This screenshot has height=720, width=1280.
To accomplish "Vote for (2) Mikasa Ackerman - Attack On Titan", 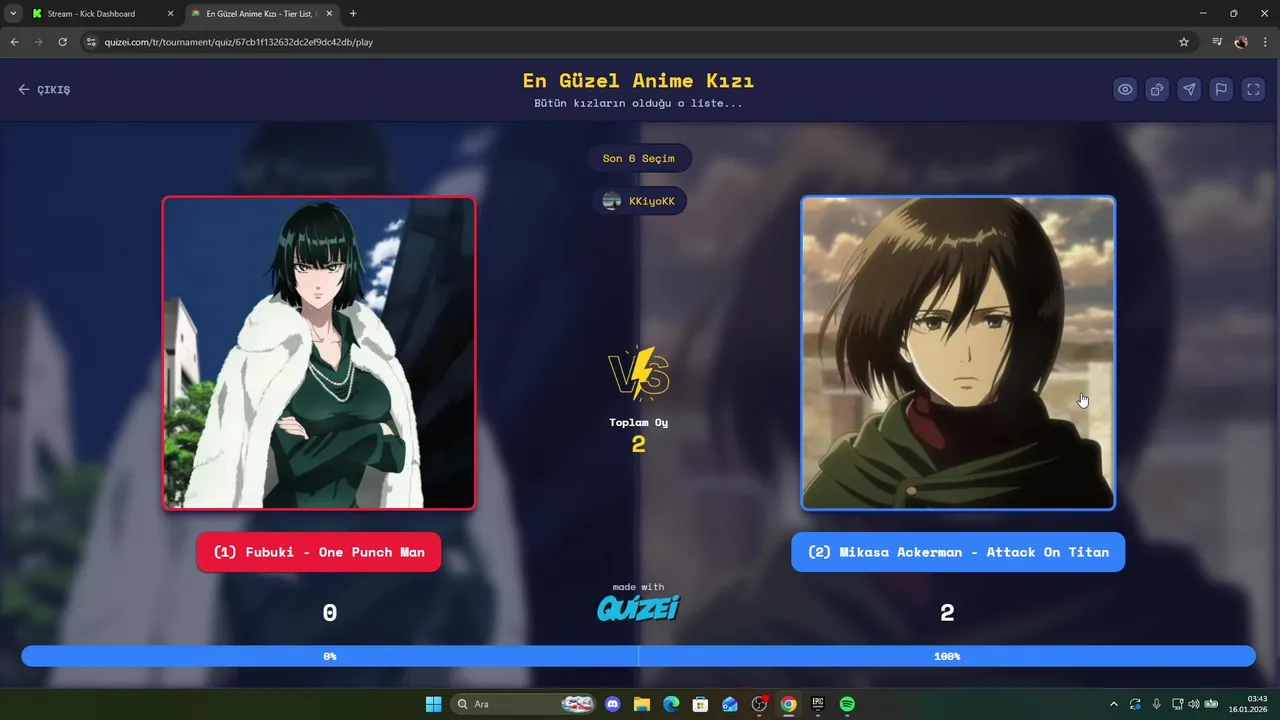I will (x=958, y=552).
